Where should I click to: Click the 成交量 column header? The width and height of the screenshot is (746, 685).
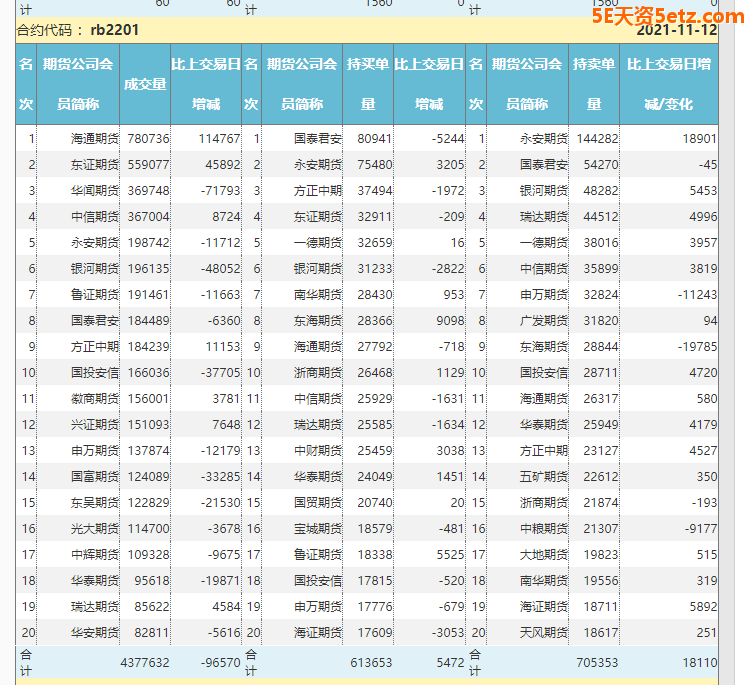coord(145,84)
